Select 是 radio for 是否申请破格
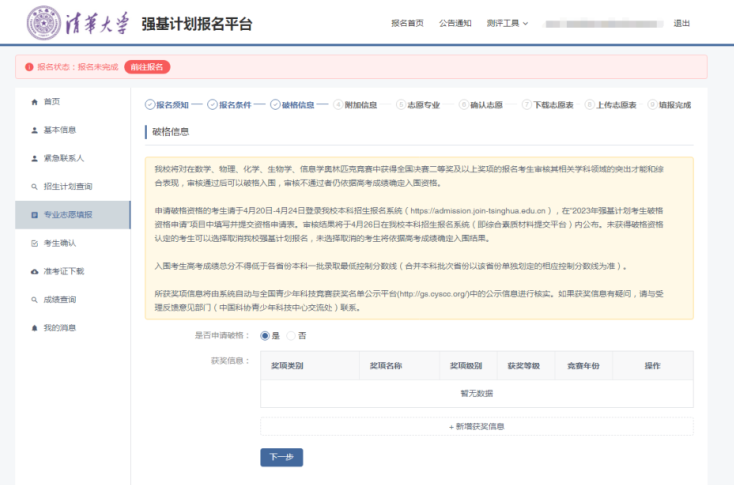 265,336
